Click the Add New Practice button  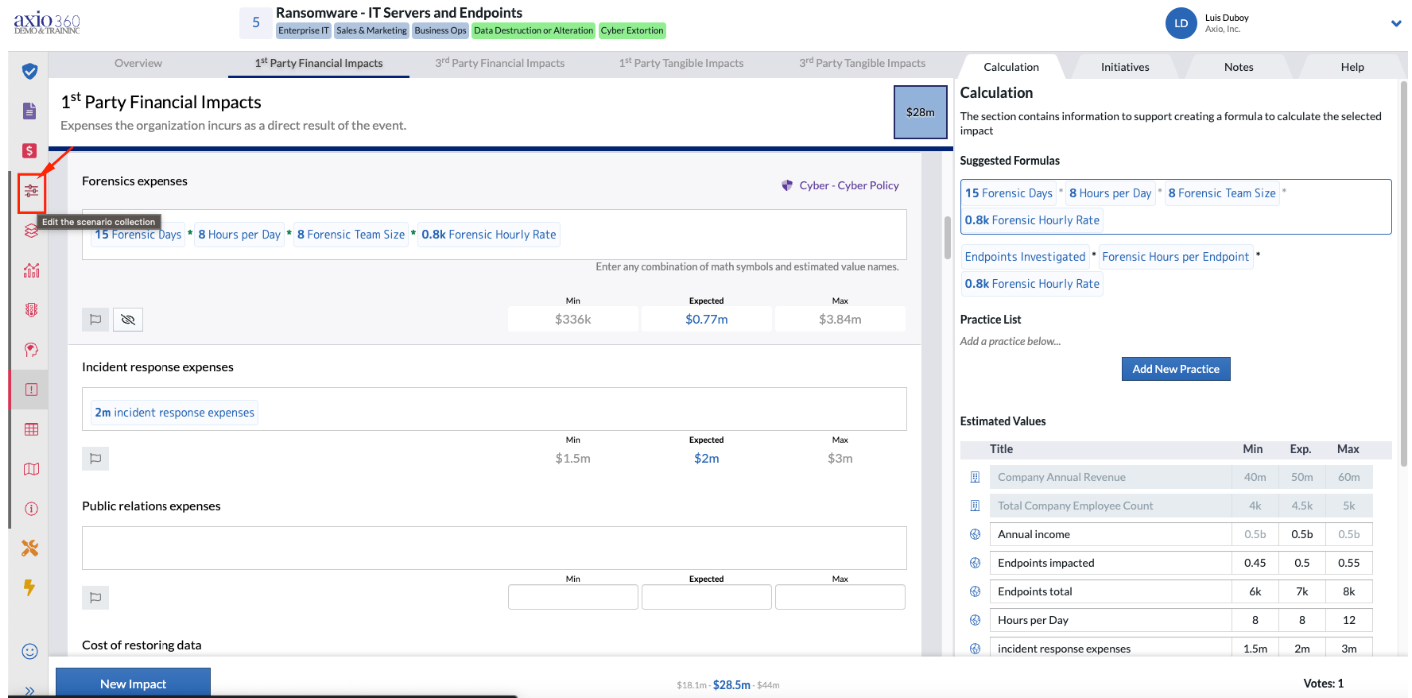click(1176, 369)
